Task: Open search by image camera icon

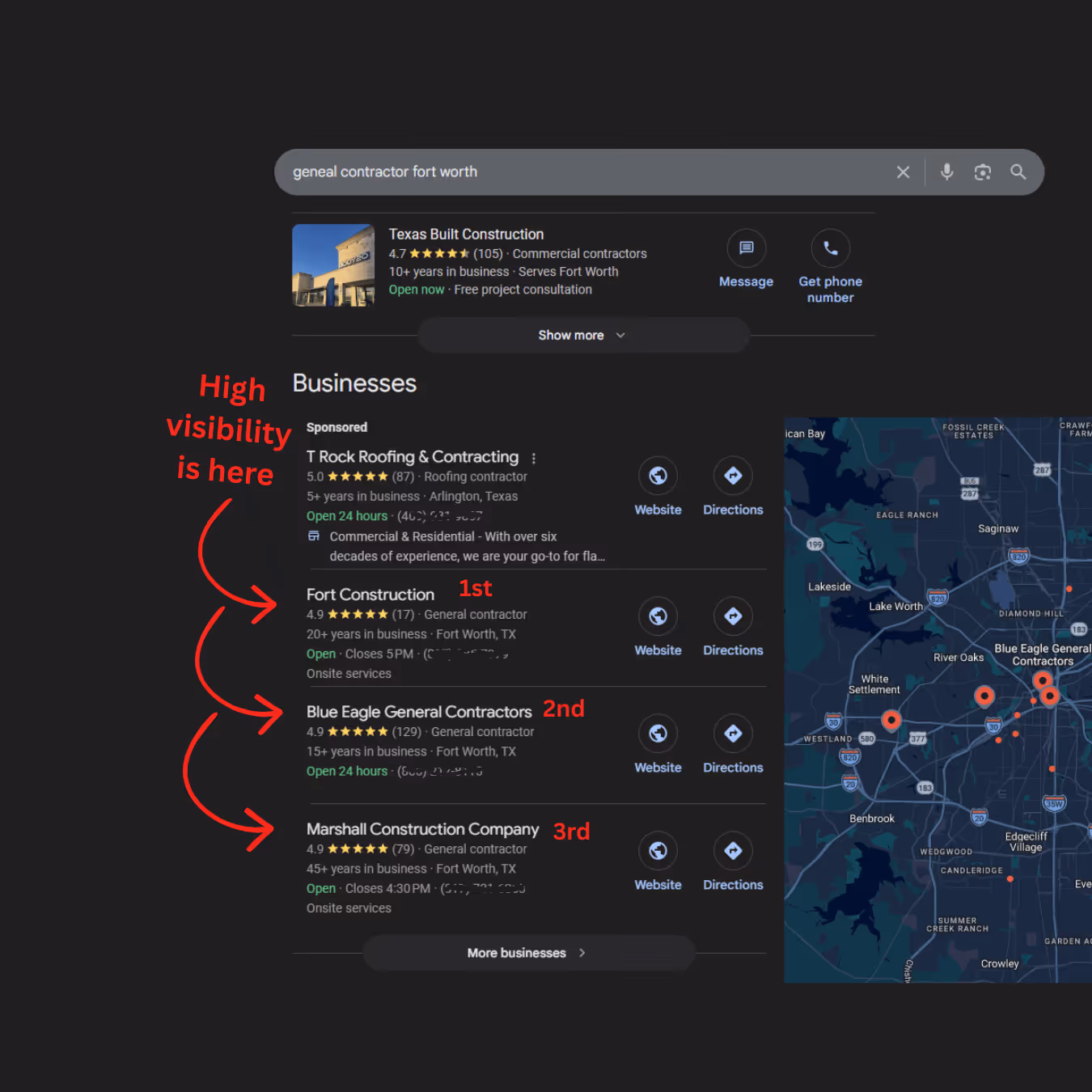Action: coord(983,172)
